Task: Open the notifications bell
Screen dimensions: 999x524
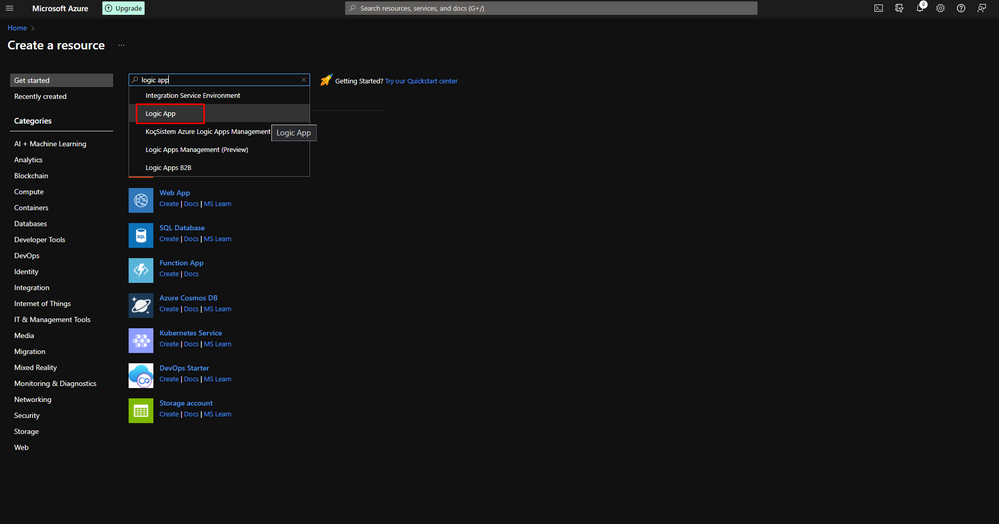Action: click(x=920, y=8)
